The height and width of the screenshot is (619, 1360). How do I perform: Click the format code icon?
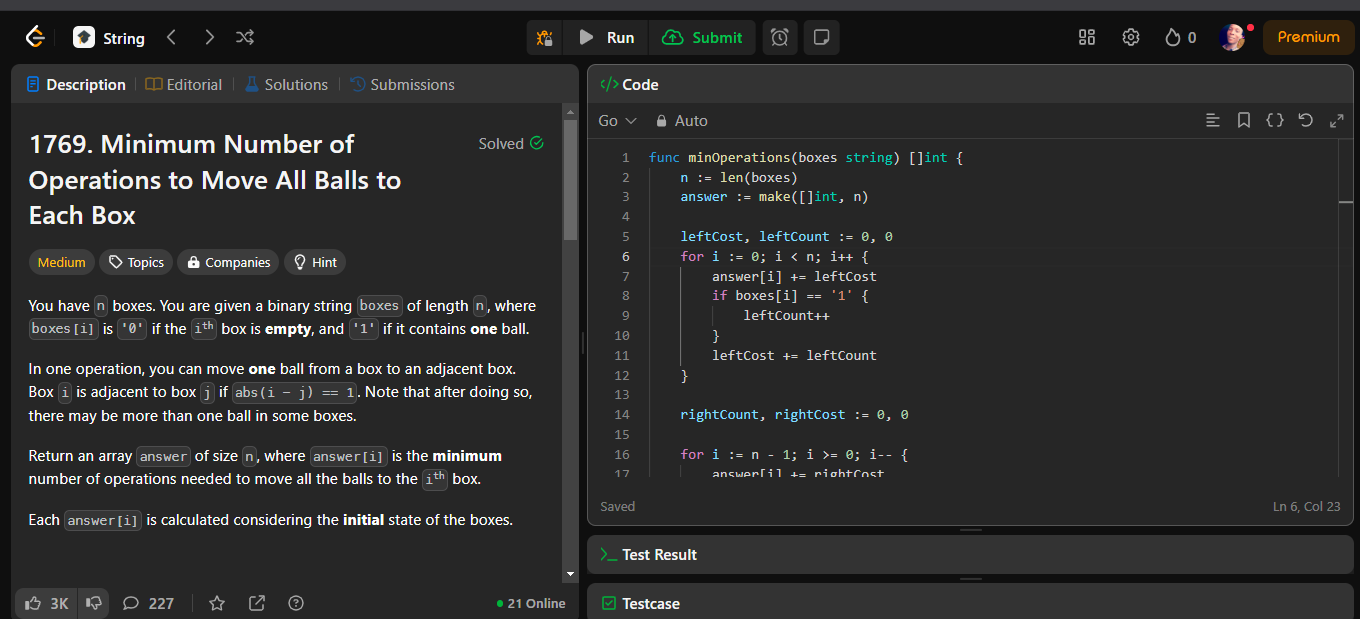click(1213, 121)
